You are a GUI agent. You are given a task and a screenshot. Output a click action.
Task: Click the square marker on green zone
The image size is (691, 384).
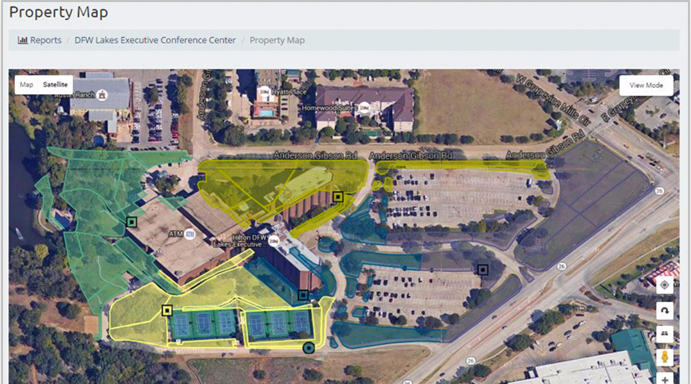[x=131, y=222]
